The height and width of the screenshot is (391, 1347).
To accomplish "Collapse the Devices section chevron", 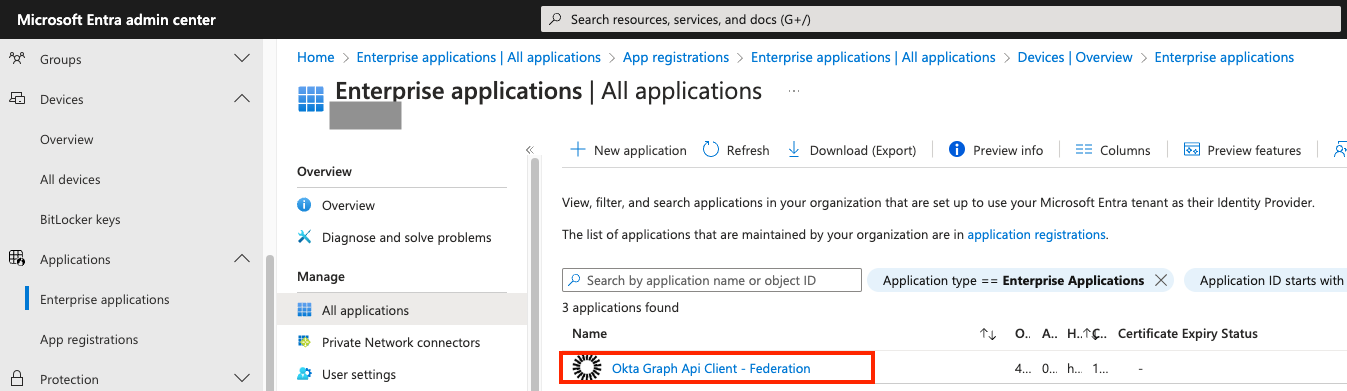I will 242,99.
